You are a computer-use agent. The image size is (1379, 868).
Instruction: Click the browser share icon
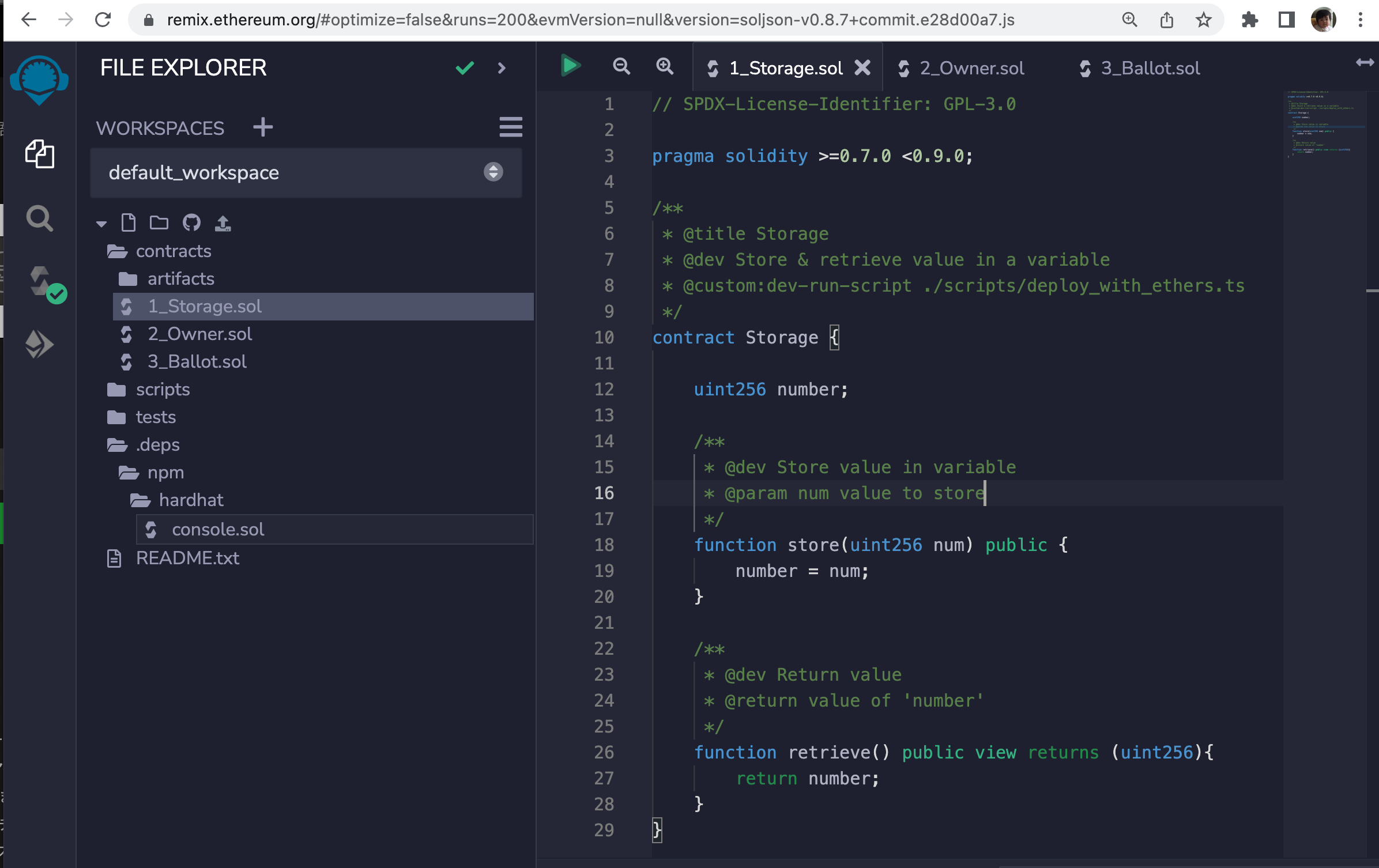coord(1166,20)
